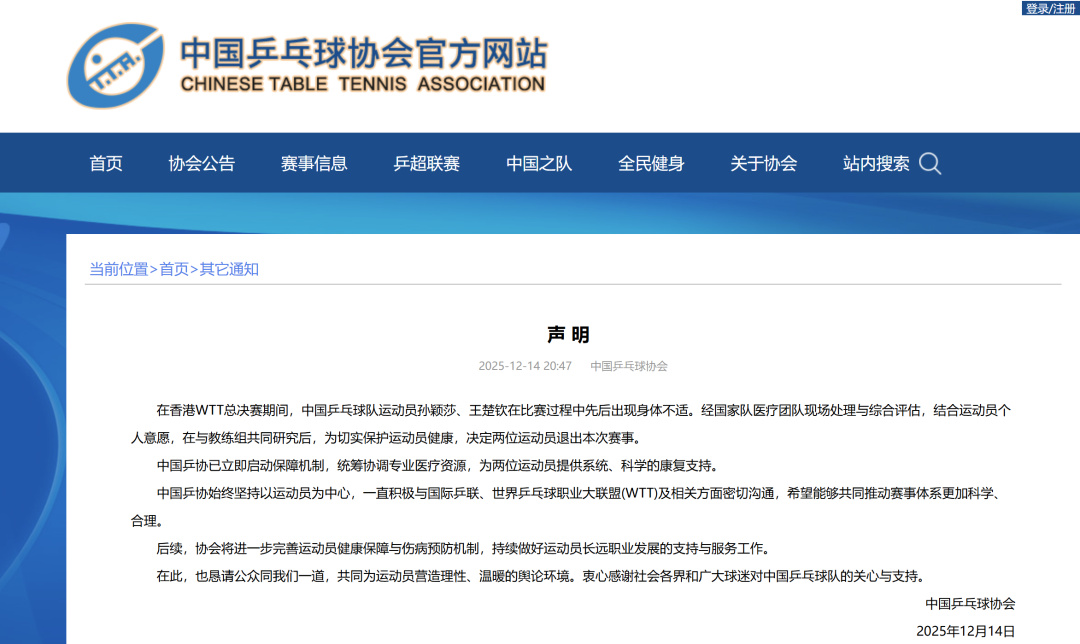This screenshot has width=1080, height=644.
Task: Click the English CHINESE TABLE TENNIS ASSOCIATION subtitle
Action: pyautogui.click(x=363, y=85)
